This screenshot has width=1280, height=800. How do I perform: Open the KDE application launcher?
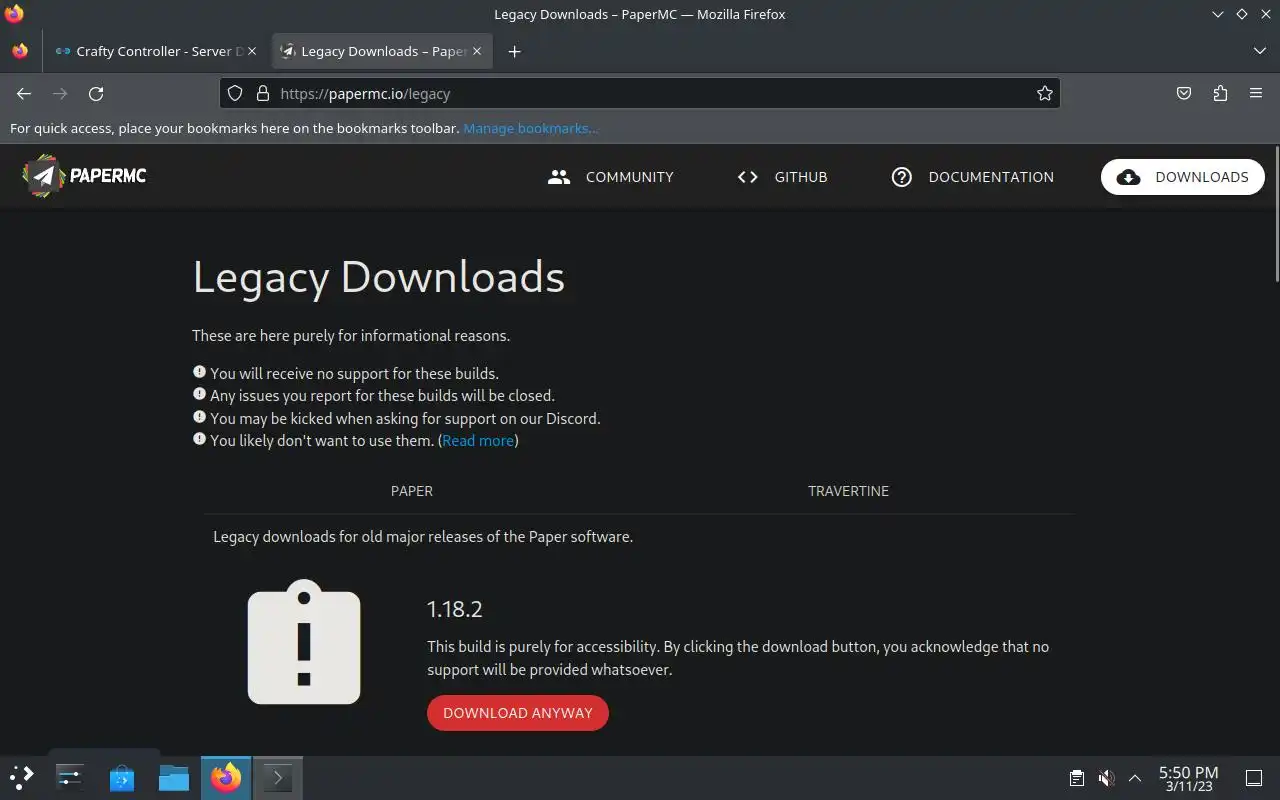coord(21,777)
